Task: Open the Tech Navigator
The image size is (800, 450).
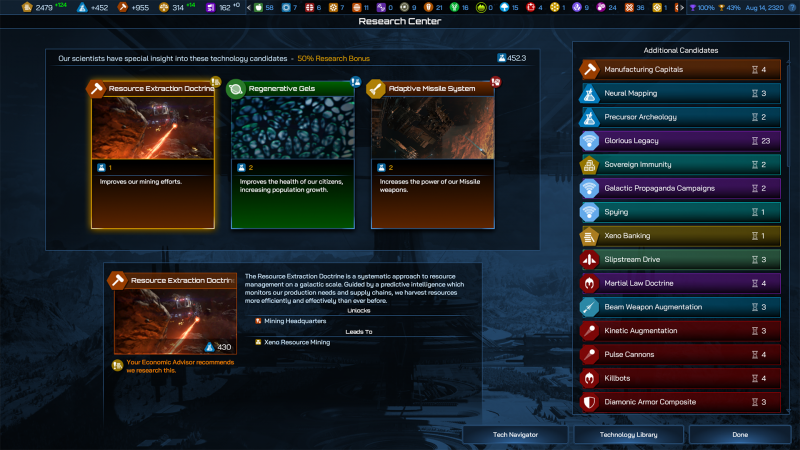Action: click(515, 435)
